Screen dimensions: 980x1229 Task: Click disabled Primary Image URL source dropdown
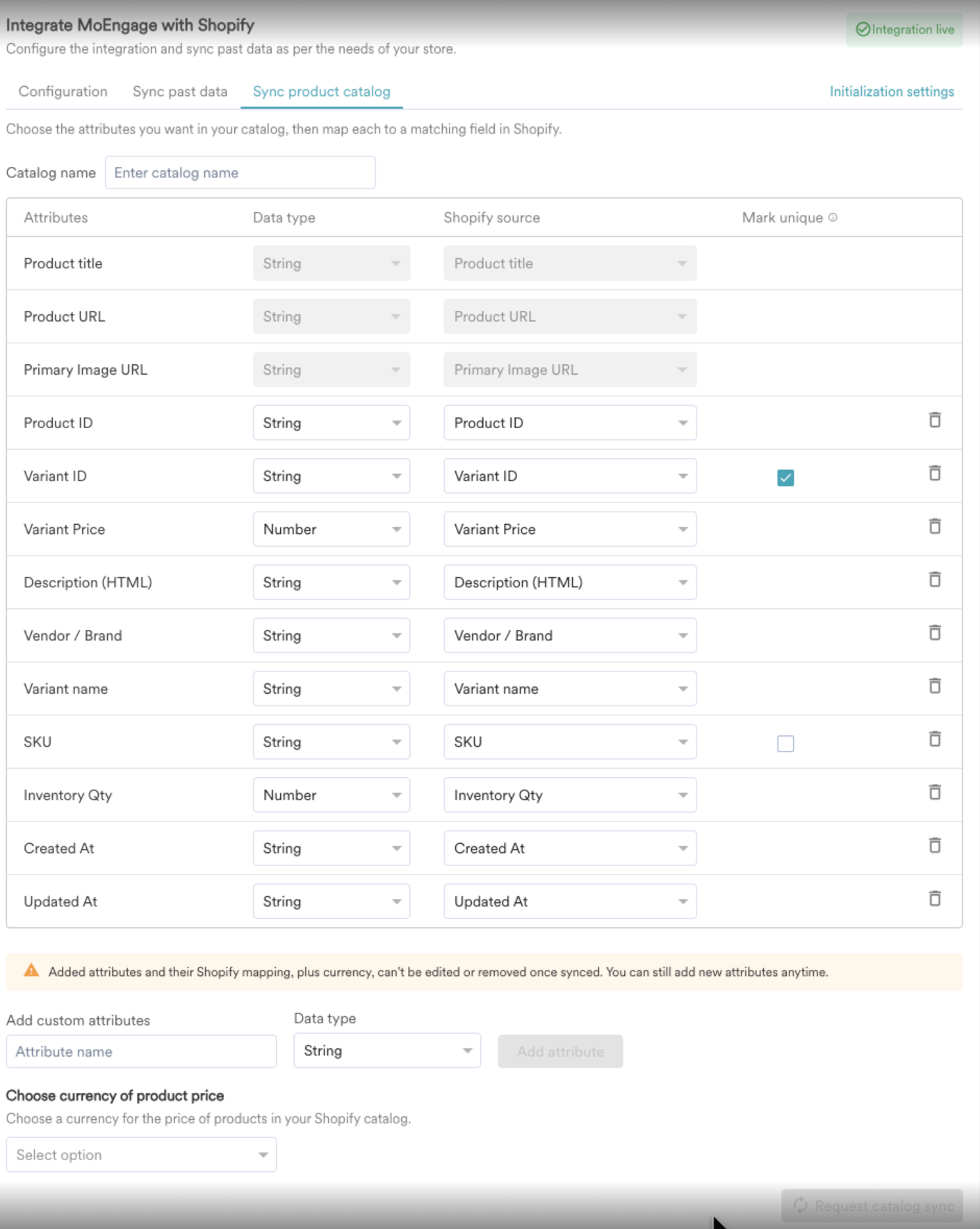(x=570, y=370)
